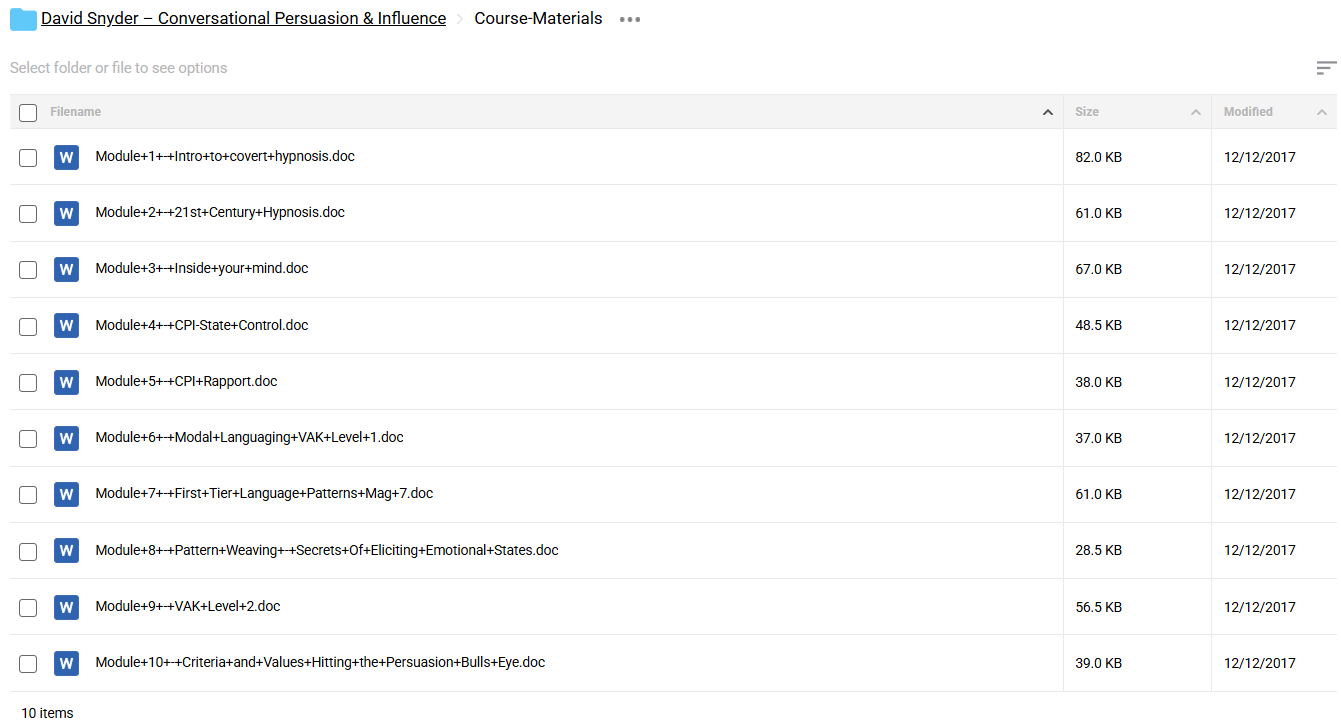The height and width of the screenshot is (724, 1341).
Task: Open Module+1+-+Intro+to+covert+hypnosis.doc
Action: coord(225,156)
